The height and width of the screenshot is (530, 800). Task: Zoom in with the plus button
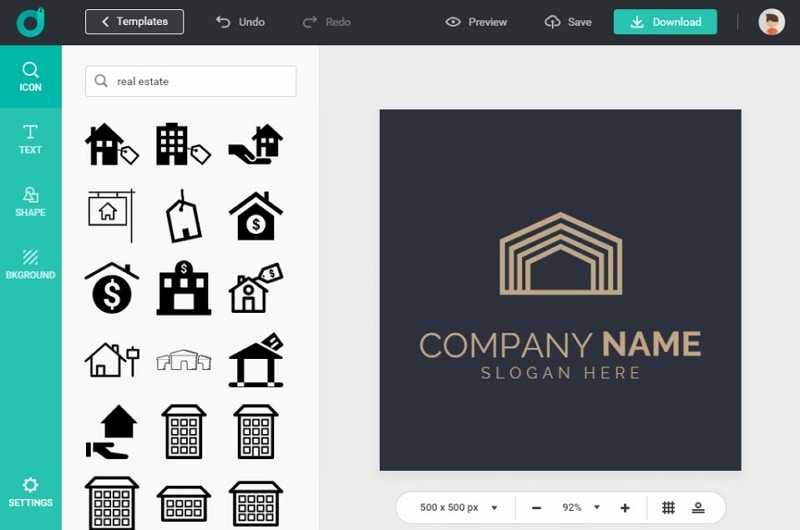[x=624, y=508]
